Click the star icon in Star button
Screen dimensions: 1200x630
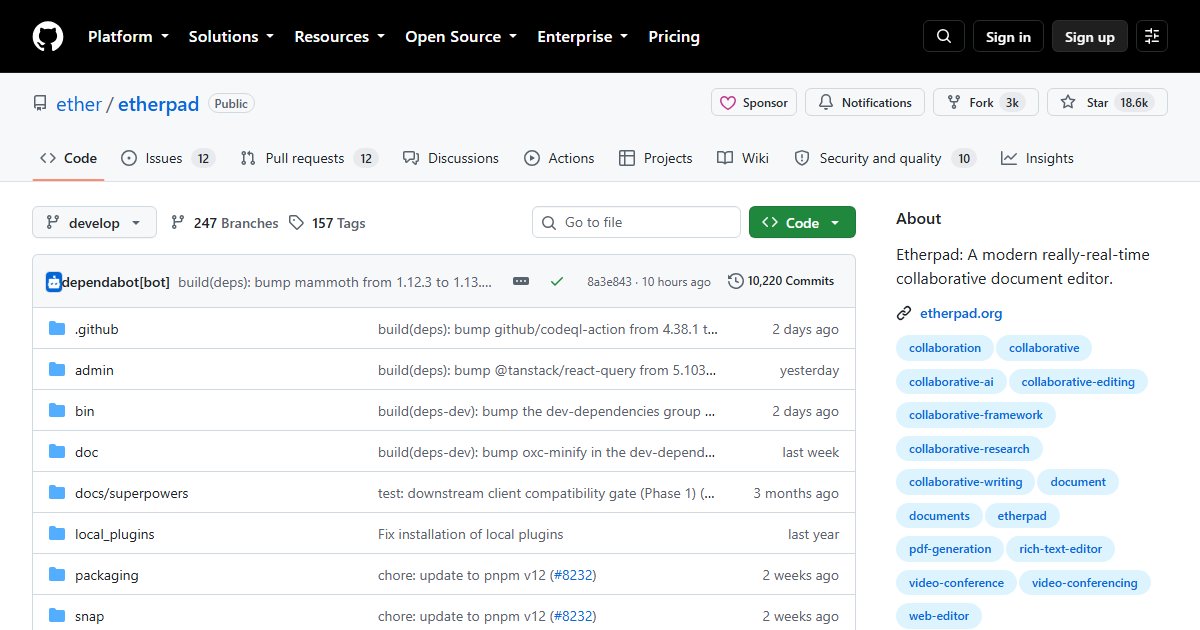[1068, 103]
